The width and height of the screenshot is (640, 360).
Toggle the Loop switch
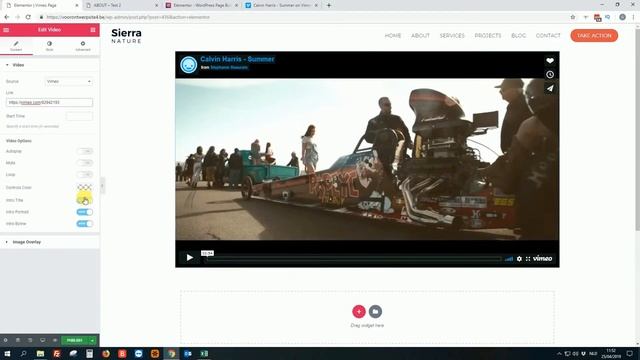click(84, 175)
